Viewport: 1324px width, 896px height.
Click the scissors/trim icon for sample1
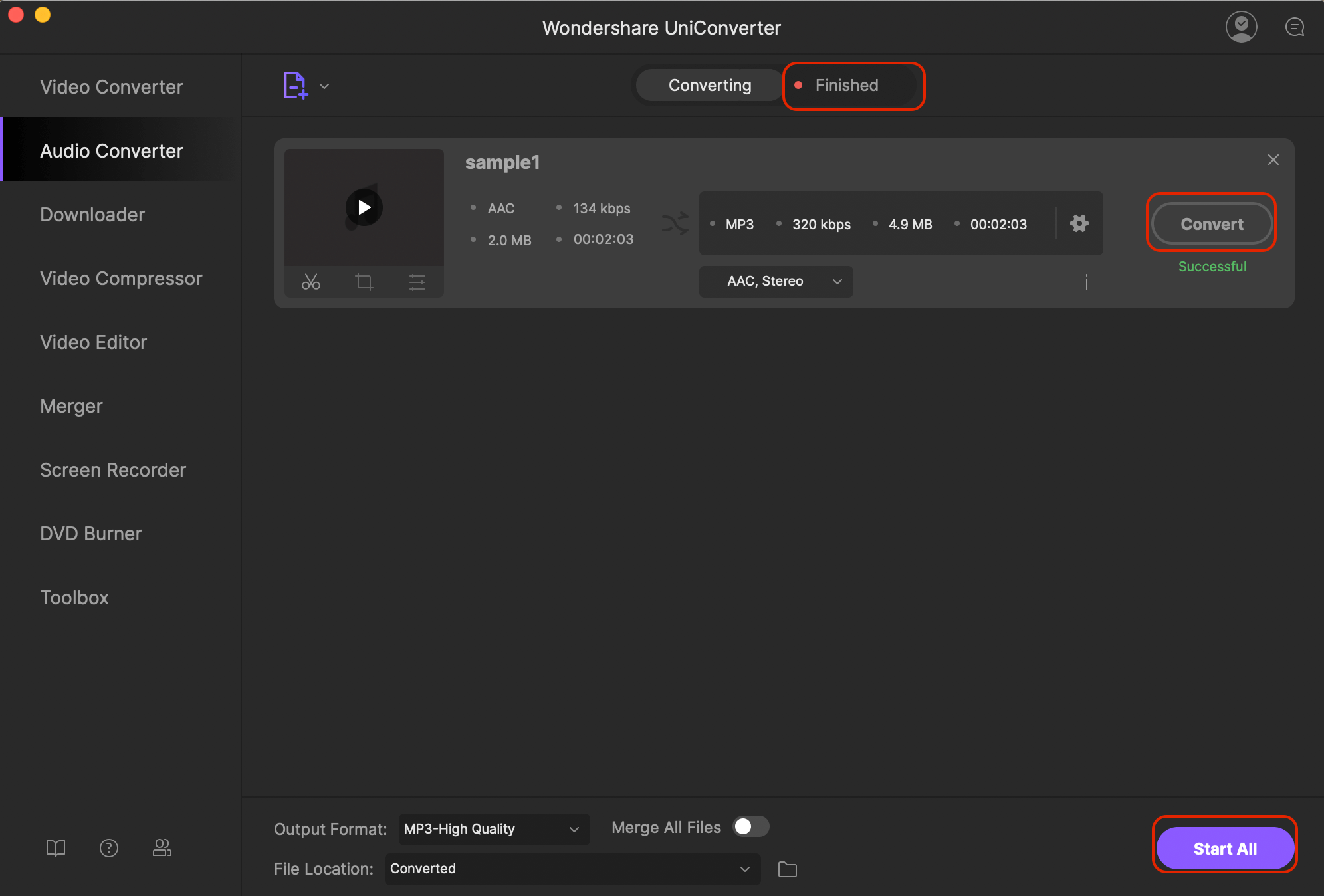pyautogui.click(x=311, y=281)
